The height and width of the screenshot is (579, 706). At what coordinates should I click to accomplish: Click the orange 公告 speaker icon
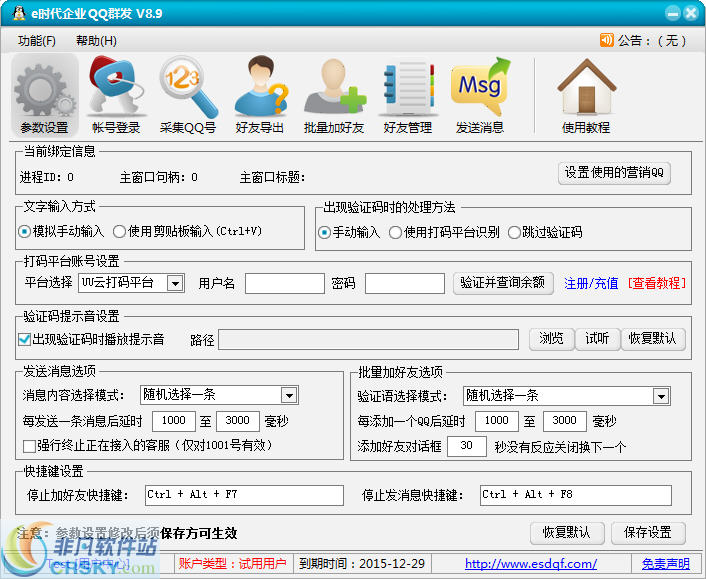click(x=606, y=40)
